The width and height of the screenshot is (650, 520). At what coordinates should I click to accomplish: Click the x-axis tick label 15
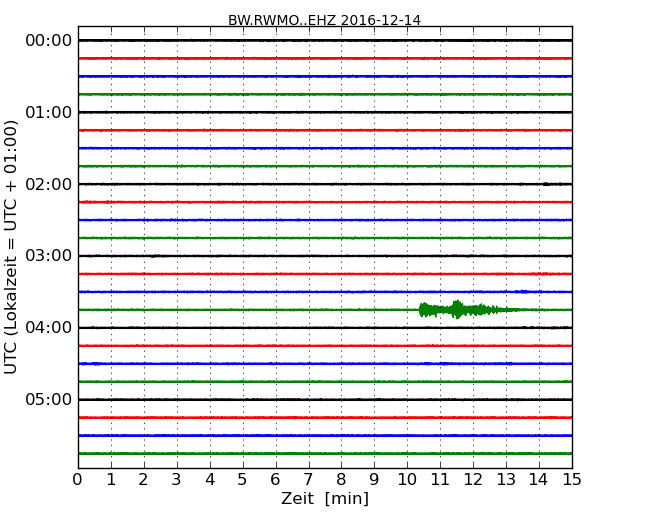(572, 480)
